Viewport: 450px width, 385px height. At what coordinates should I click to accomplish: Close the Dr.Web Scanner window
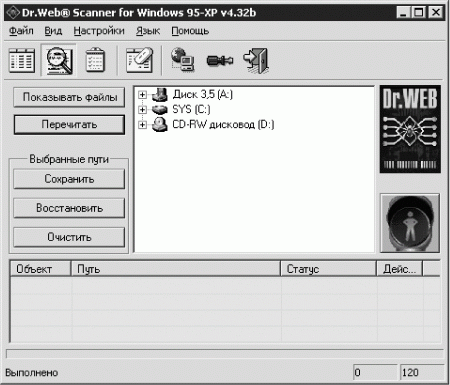pos(435,13)
